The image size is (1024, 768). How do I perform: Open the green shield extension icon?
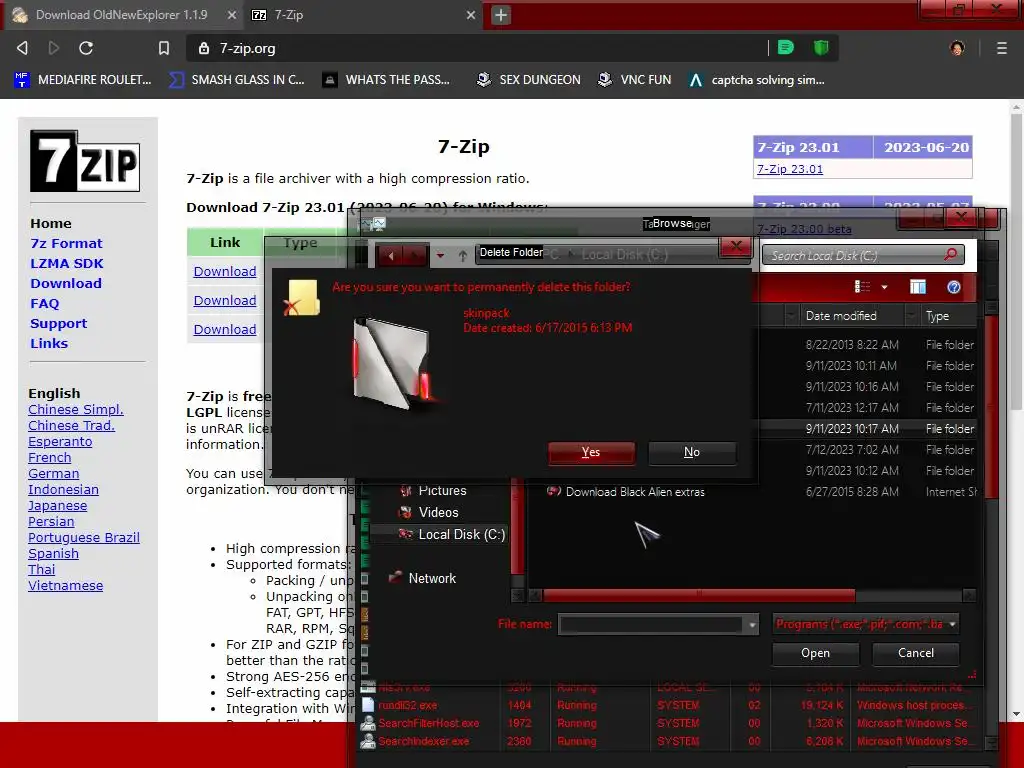coord(820,48)
